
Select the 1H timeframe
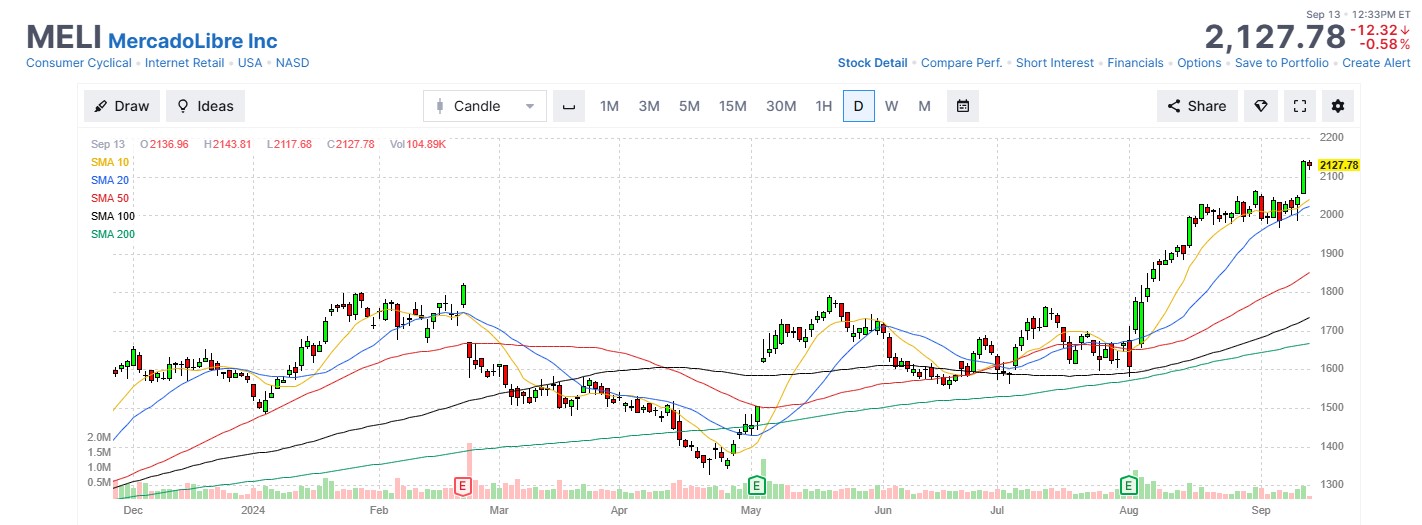pyautogui.click(x=823, y=106)
